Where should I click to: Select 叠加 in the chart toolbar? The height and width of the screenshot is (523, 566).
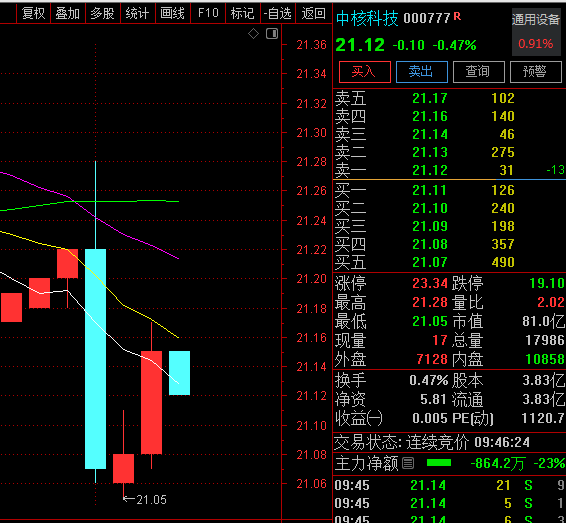[68, 14]
